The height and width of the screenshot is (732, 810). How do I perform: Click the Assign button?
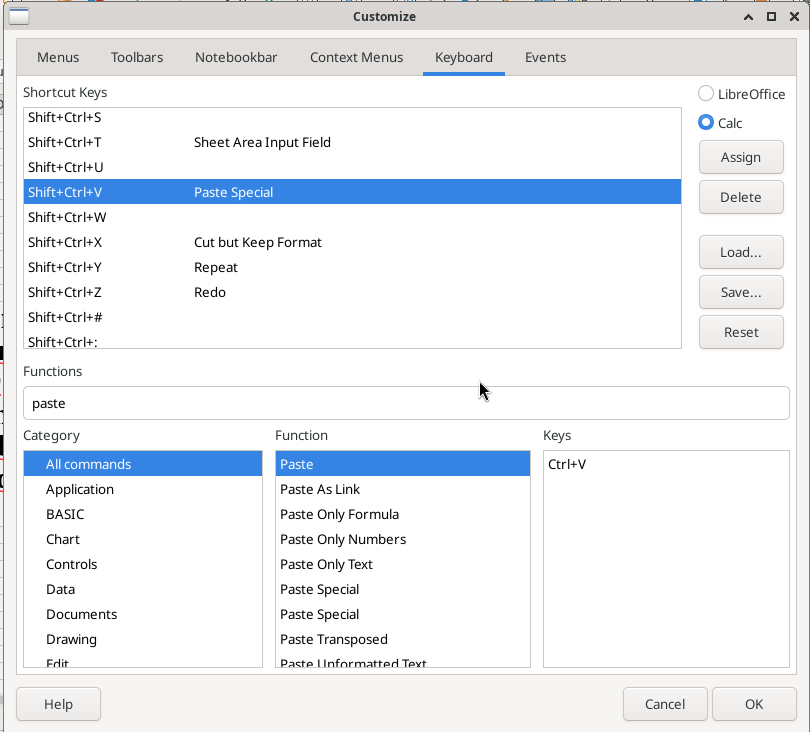tap(740, 157)
